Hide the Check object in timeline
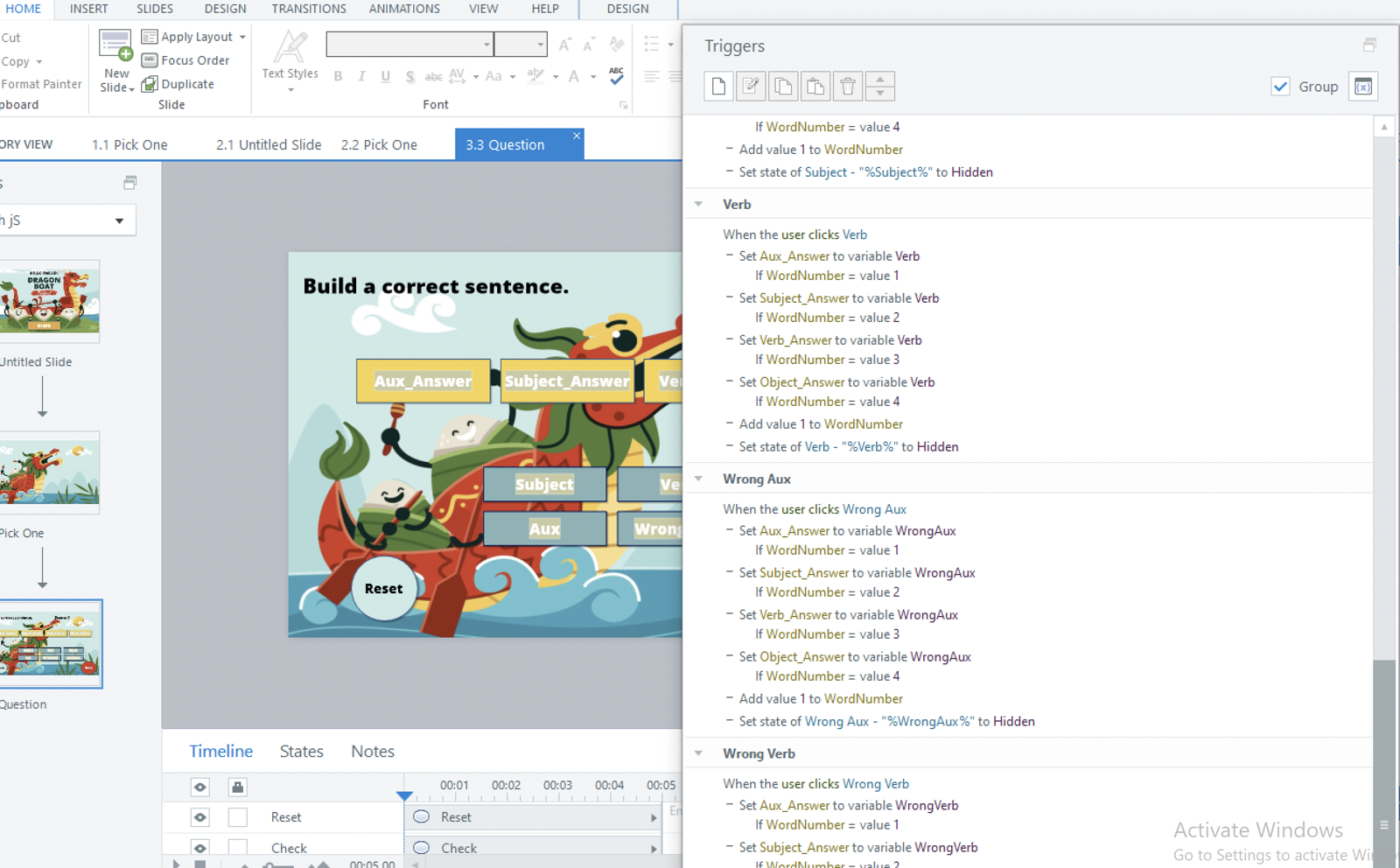1400x868 pixels. [x=200, y=848]
